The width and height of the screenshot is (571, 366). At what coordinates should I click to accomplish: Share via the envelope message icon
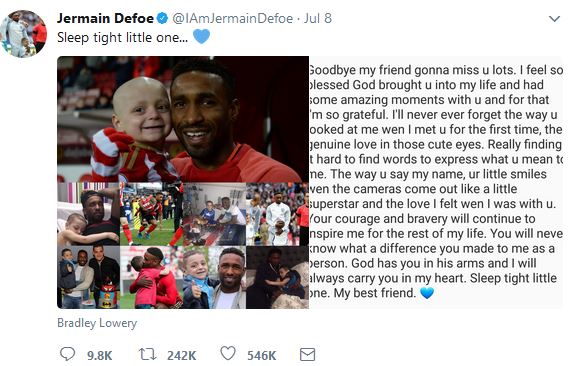click(307, 354)
